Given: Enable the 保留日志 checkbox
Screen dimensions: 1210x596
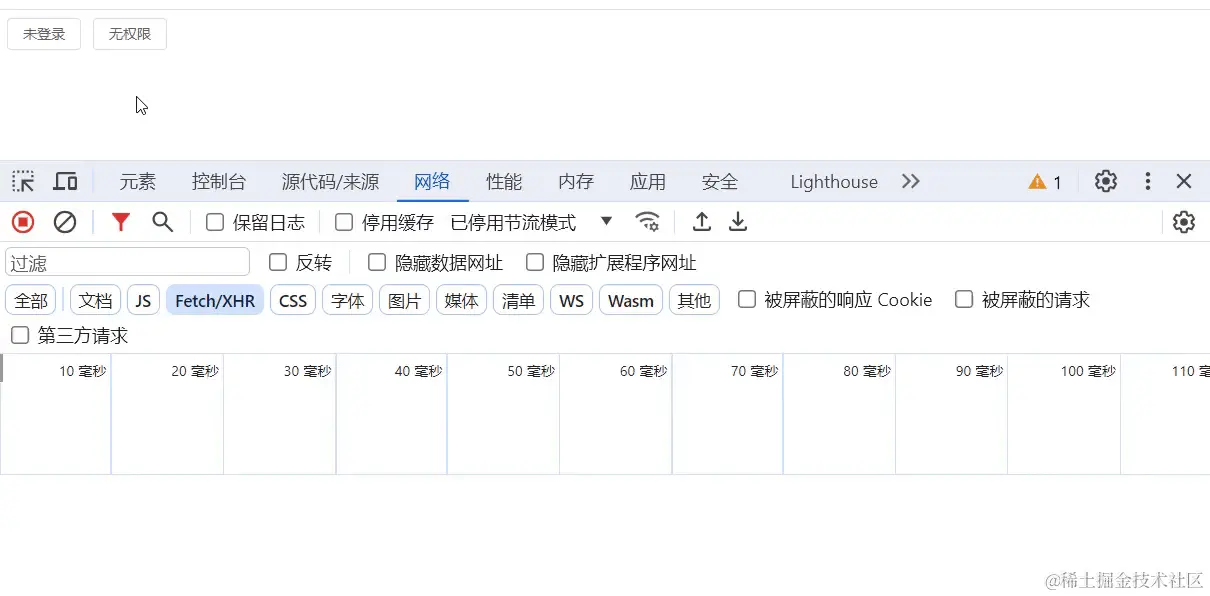Looking at the screenshot, I should [x=214, y=222].
